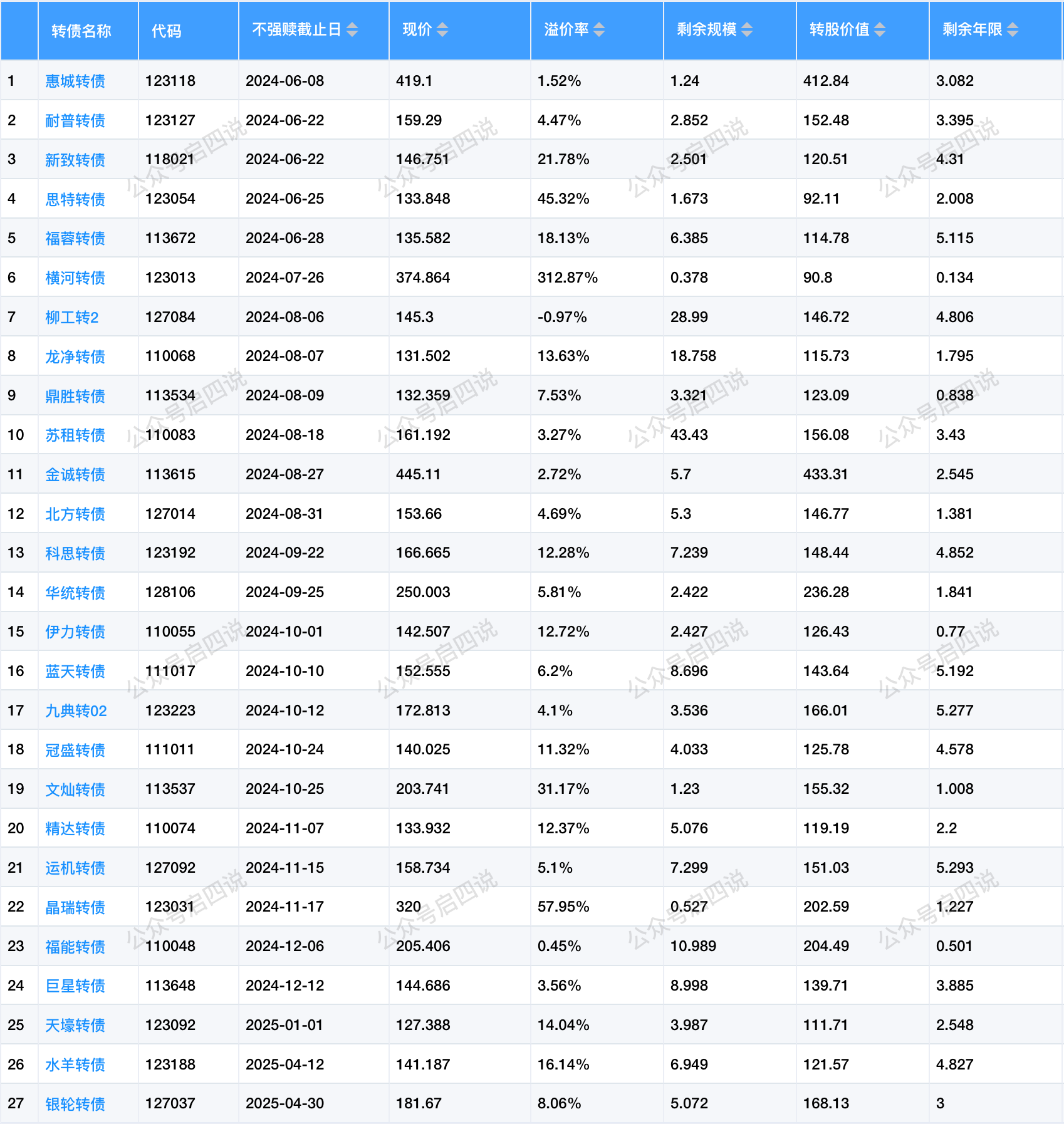Sort table by 溢价率 arrow icon

point(599,29)
